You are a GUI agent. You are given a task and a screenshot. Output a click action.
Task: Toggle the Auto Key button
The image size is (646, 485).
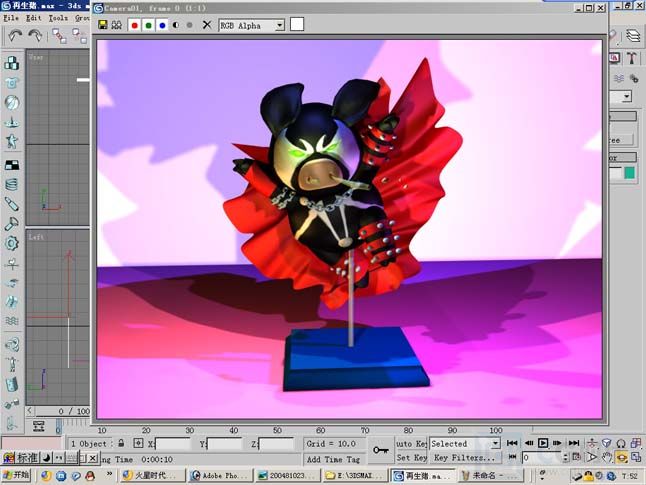tap(411, 443)
